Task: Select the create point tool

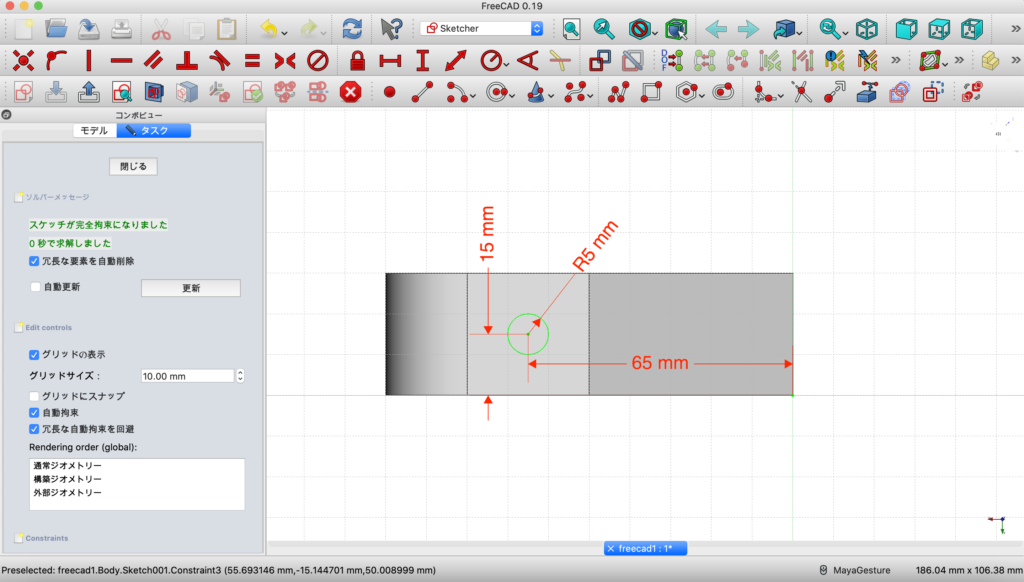Action: pos(389,92)
